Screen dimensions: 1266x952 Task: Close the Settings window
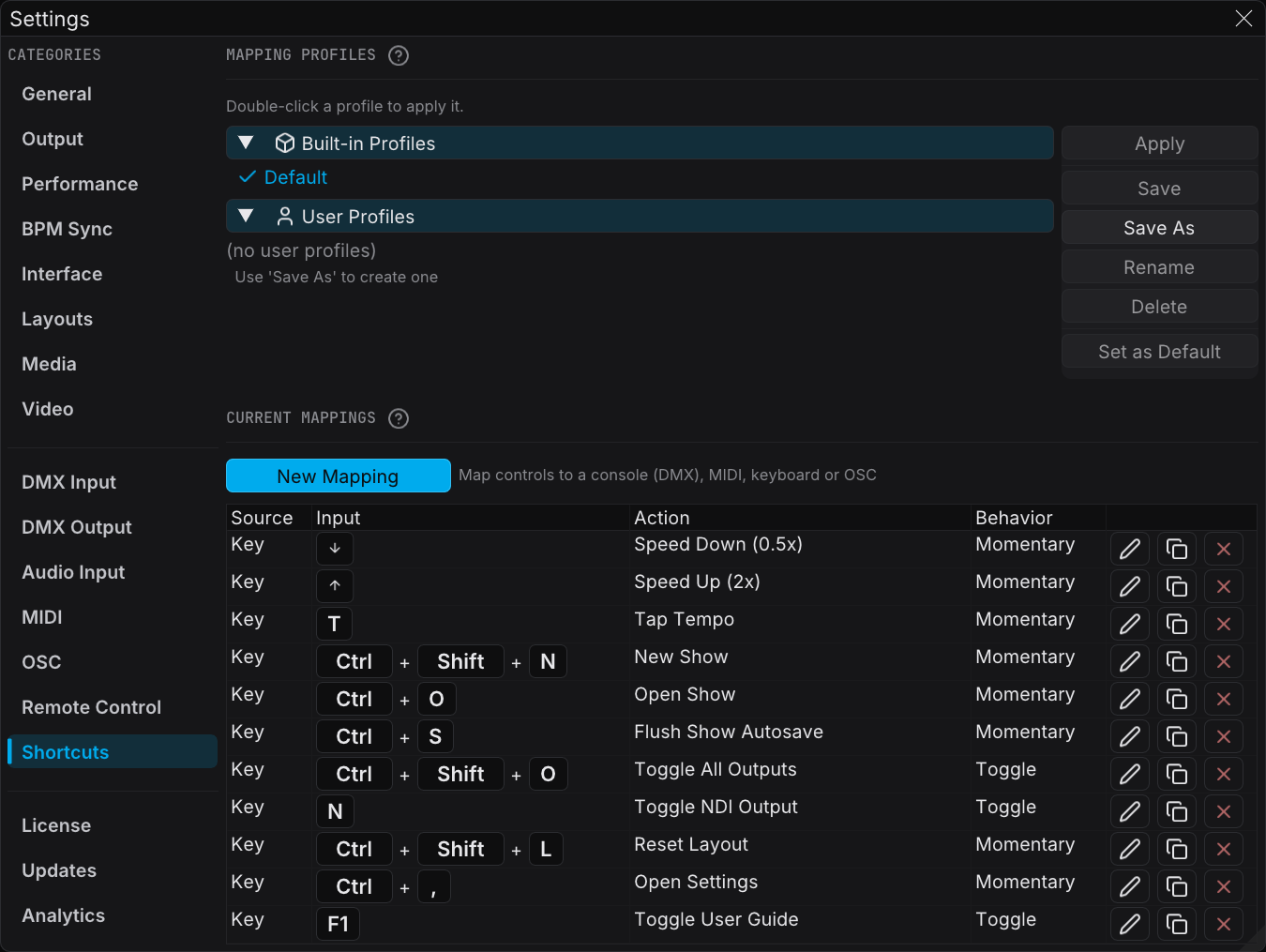click(x=1243, y=19)
